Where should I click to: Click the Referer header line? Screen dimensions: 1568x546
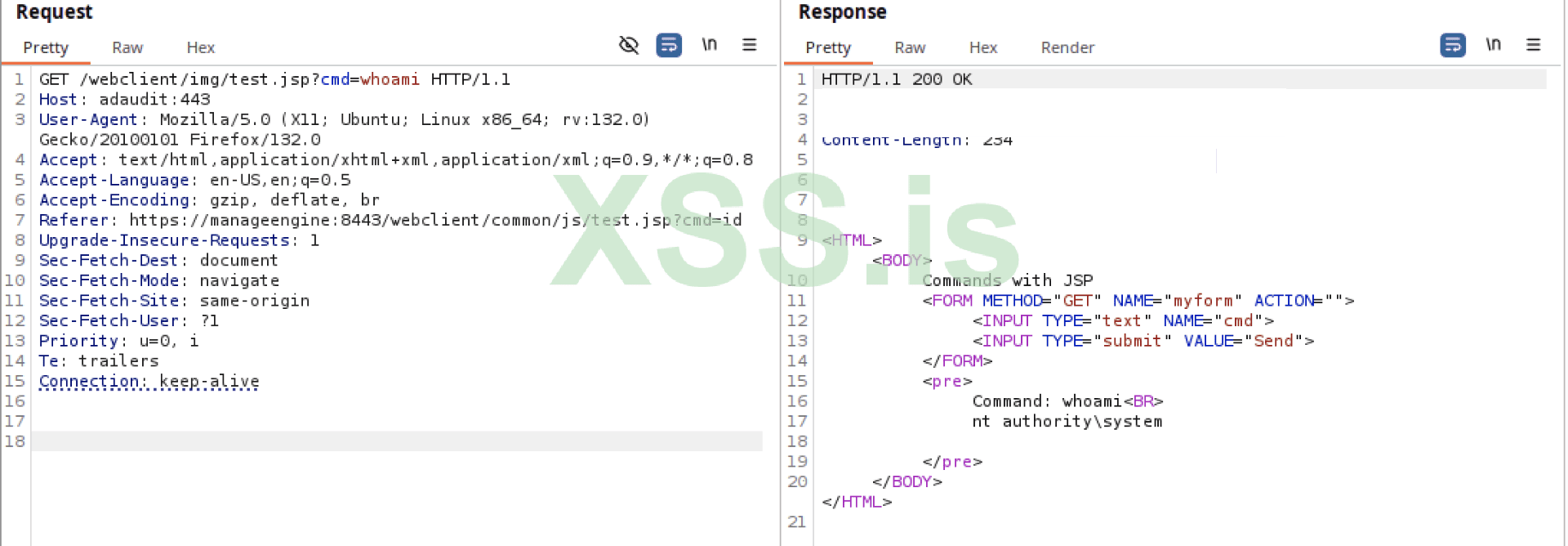tap(390, 220)
